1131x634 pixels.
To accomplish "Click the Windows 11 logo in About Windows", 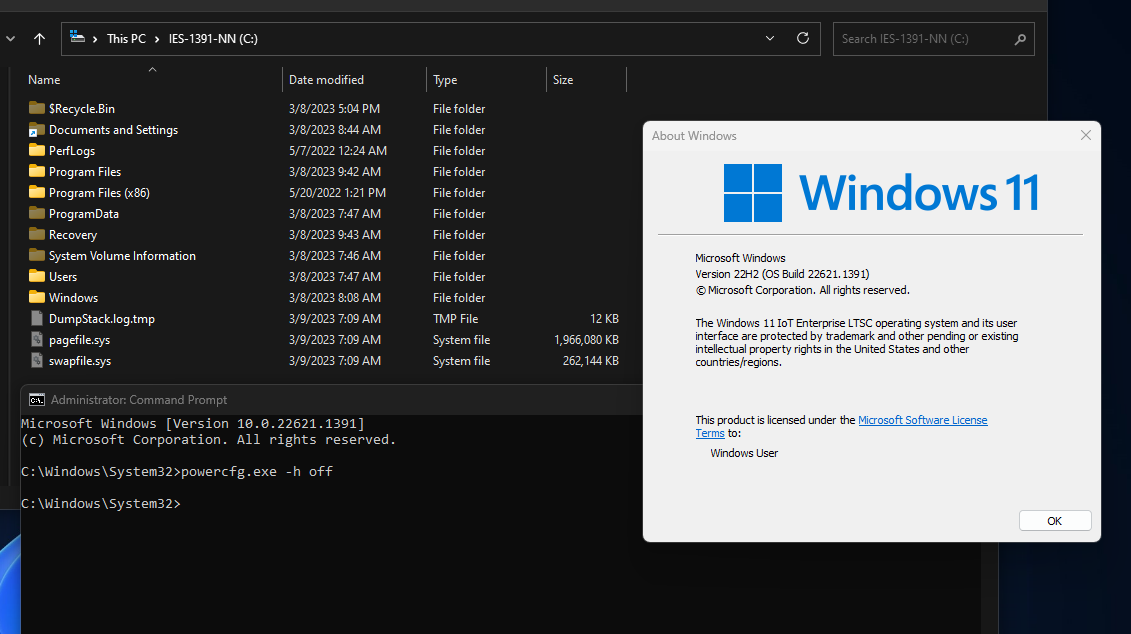I will coord(881,193).
